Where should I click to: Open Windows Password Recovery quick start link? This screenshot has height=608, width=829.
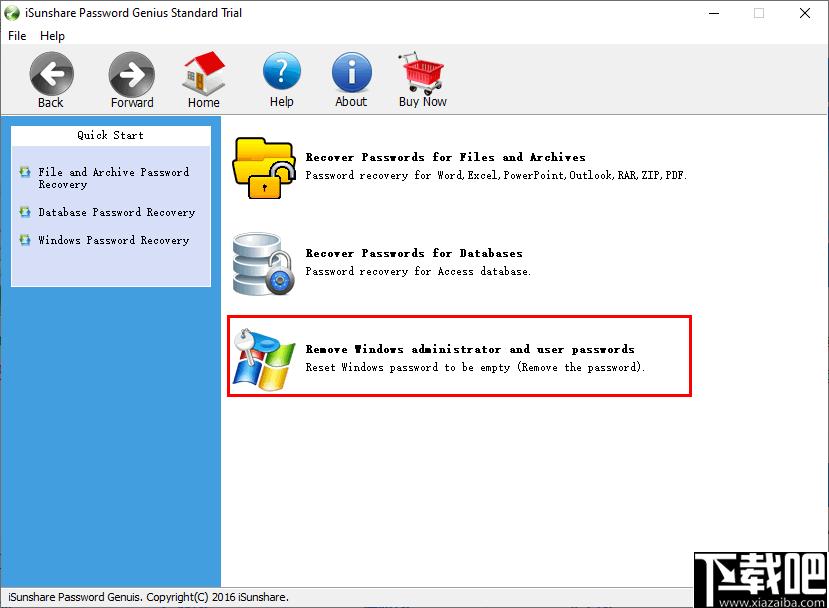click(114, 240)
